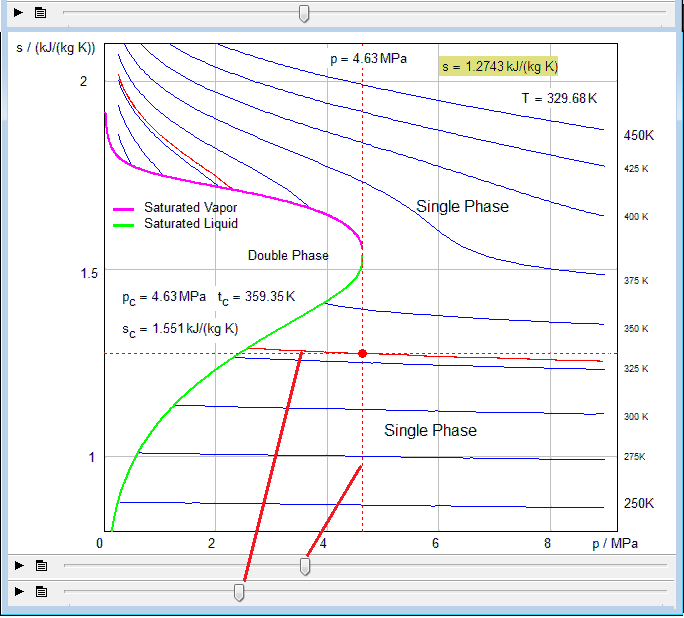684x618 pixels.
Task: Click the red state point on chart
Action: pyautogui.click(x=362, y=354)
